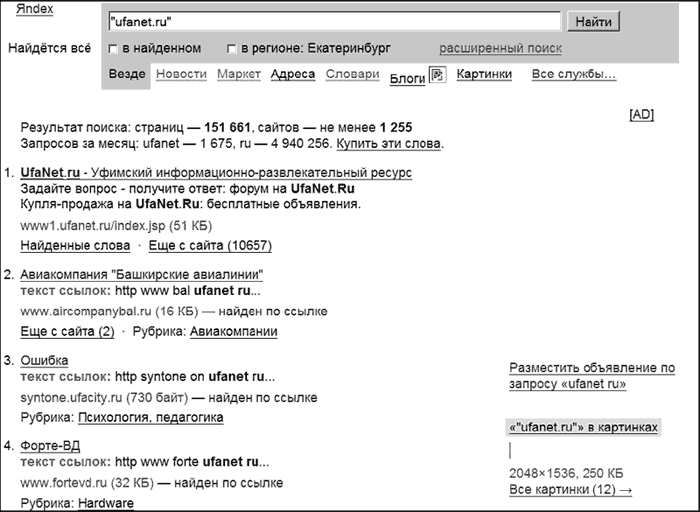
Task: Open 'Купить эти слова' link
Action: click(x=388, y=144)
